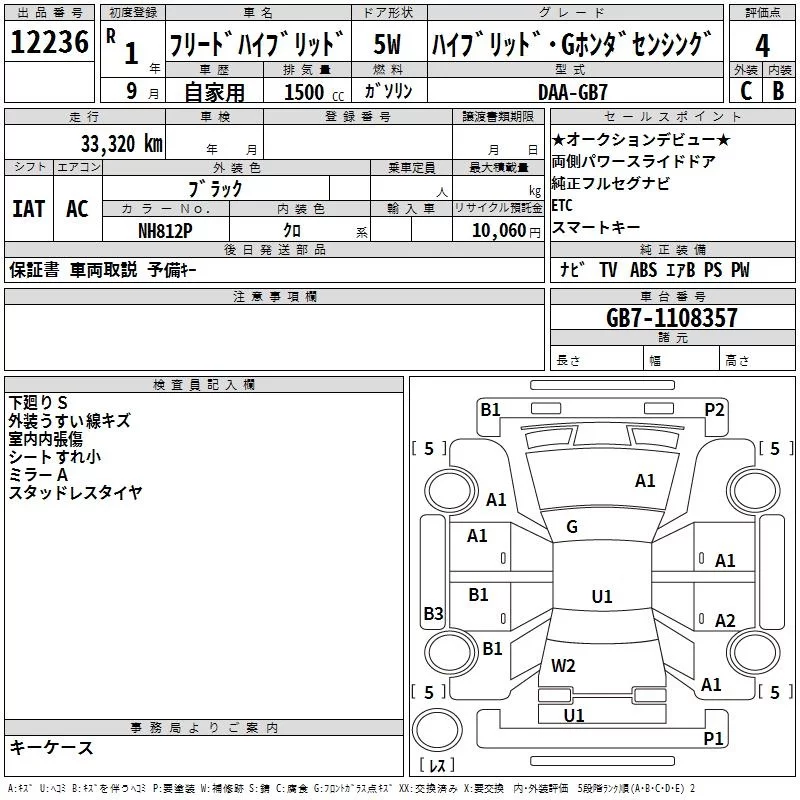
Task: Click the office notice キーケース
Action: [x=52, y=747]
